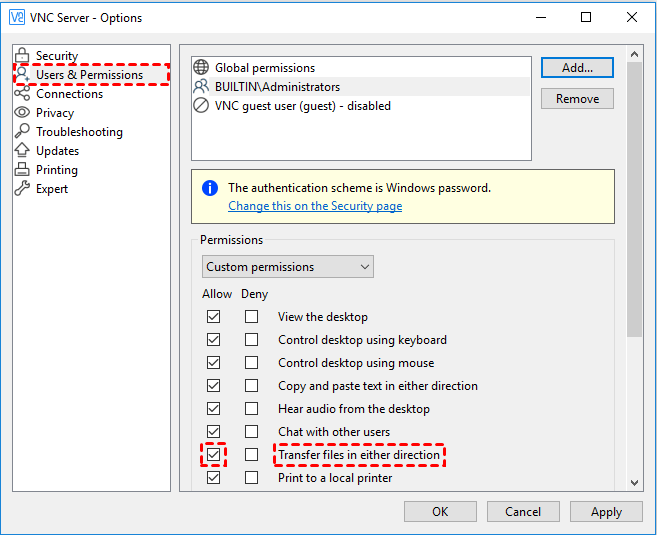Check Deny for Chat with other users
Image resolution: width=657 pixels, height=535 pixels.
(251, 431)
